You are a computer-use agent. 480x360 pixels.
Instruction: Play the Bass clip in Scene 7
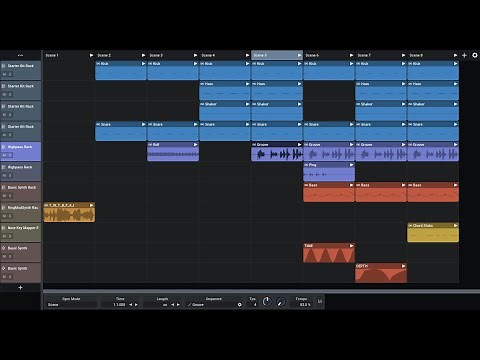pyautogui.click(x=403, y=185)
